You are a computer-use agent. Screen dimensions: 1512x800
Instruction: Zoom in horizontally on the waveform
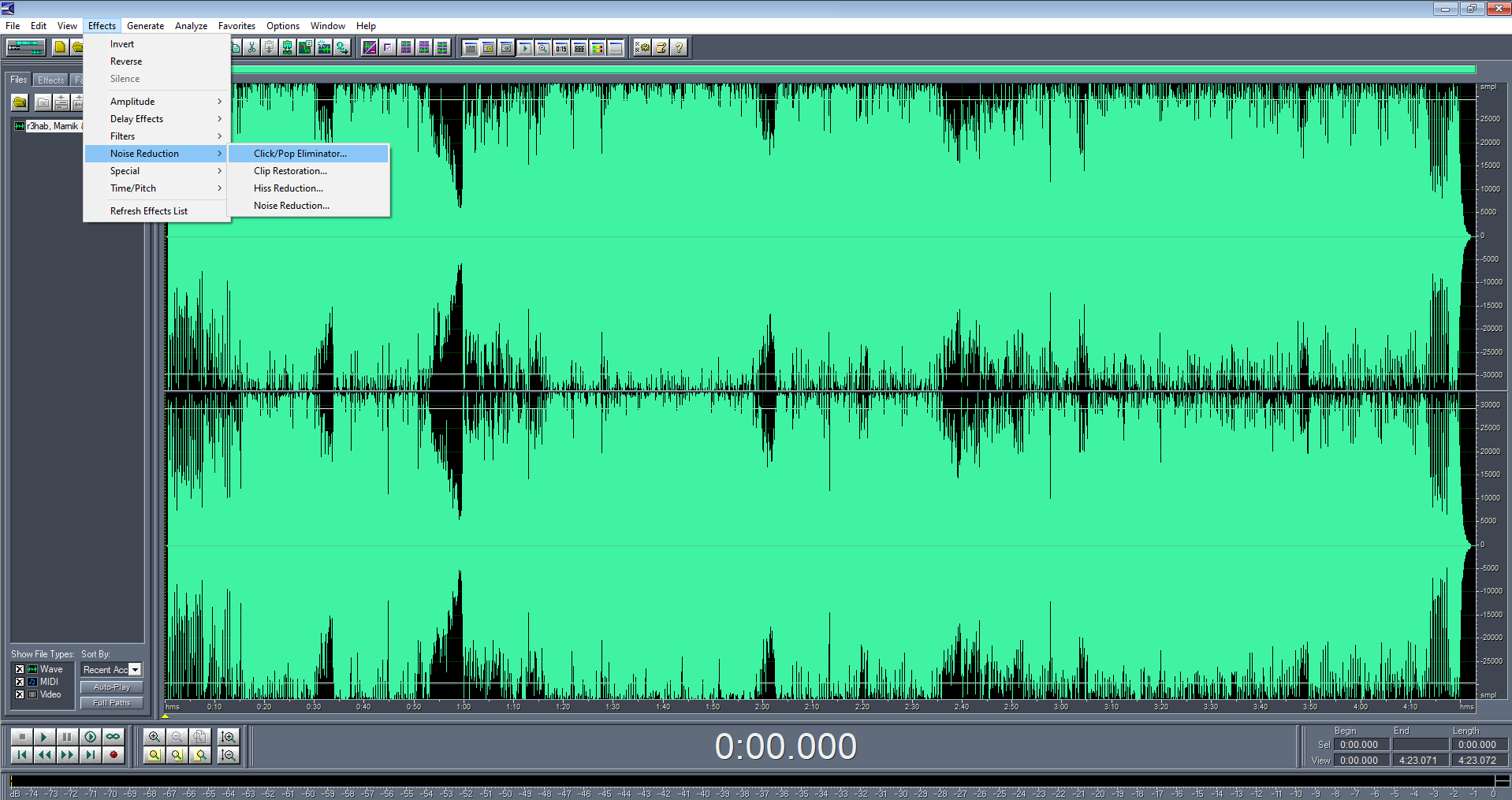(154, 736)
